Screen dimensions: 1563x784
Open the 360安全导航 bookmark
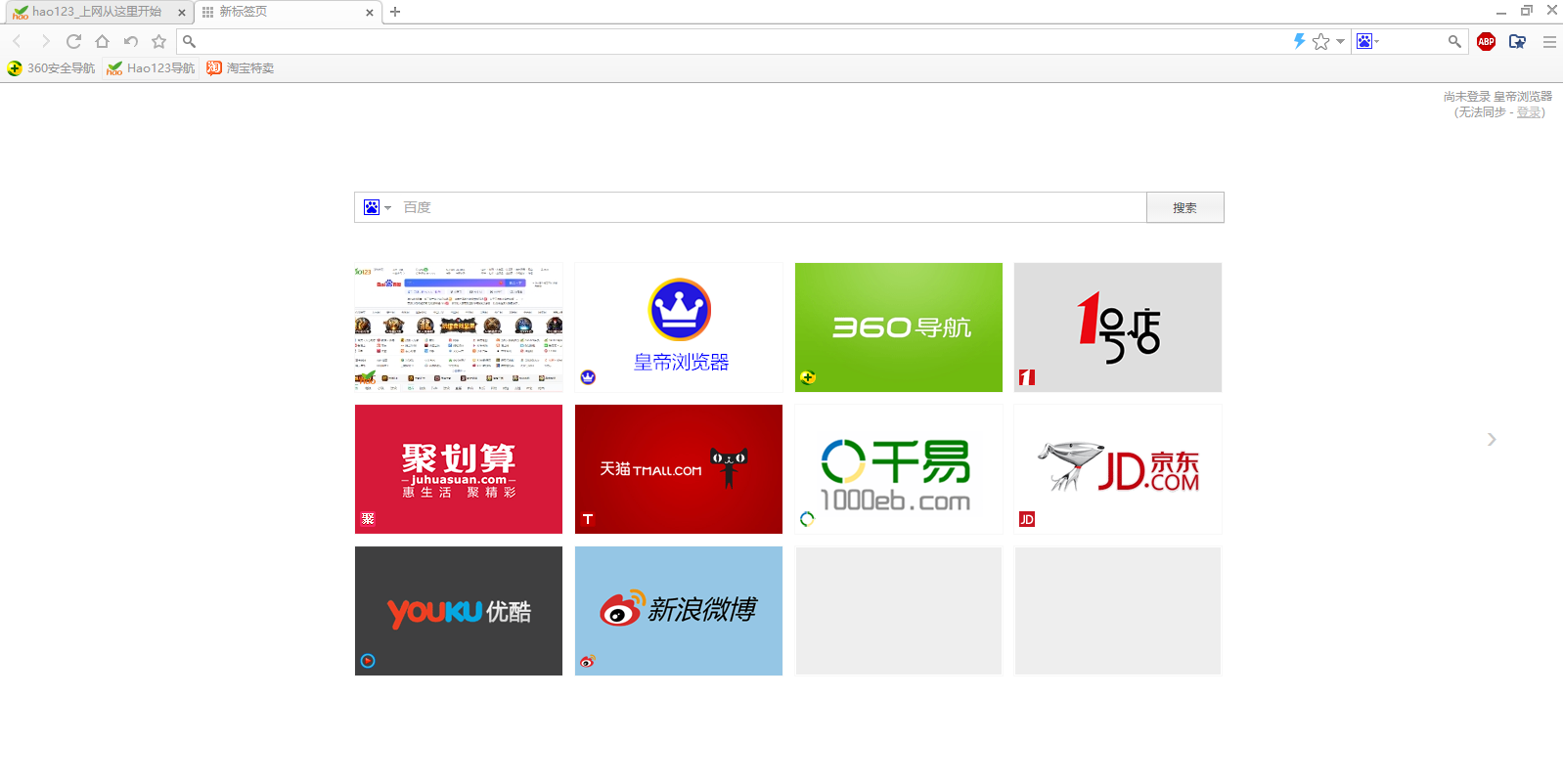coord(52,68)
